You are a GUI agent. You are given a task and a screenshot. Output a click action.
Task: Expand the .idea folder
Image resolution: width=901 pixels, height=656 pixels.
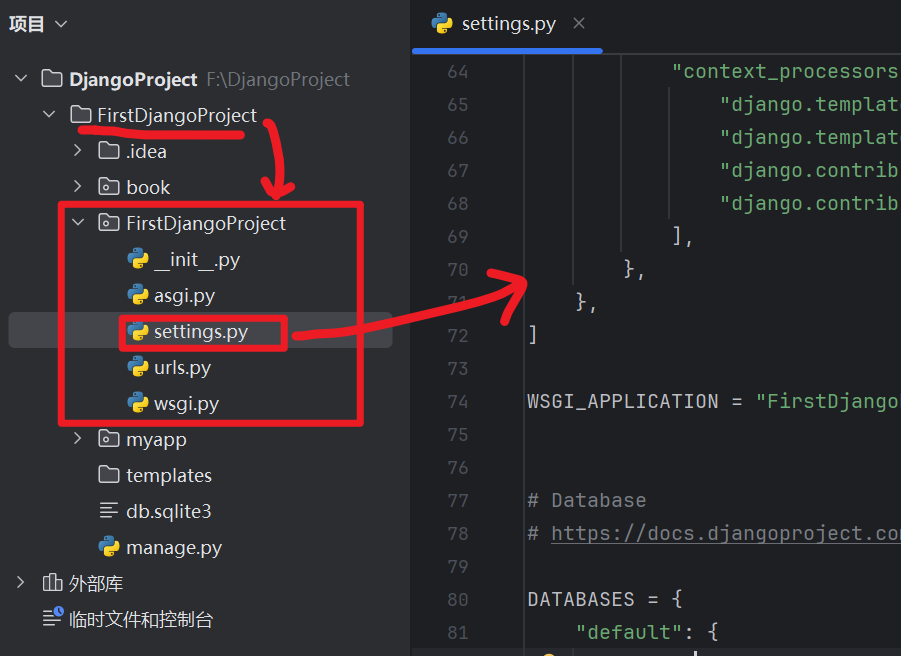coord(78,151)
